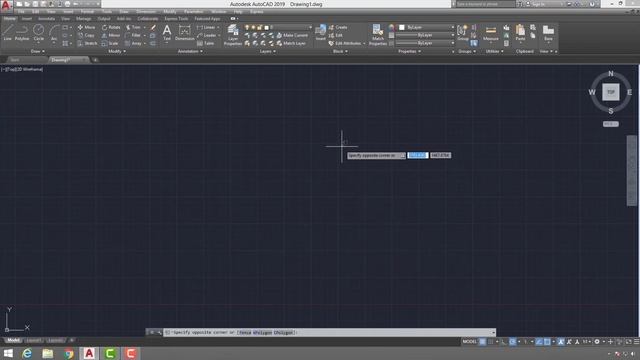This screenshot has width=640, height=360.
Task: Click the Leader annotation tool
Action: [207, 36]
